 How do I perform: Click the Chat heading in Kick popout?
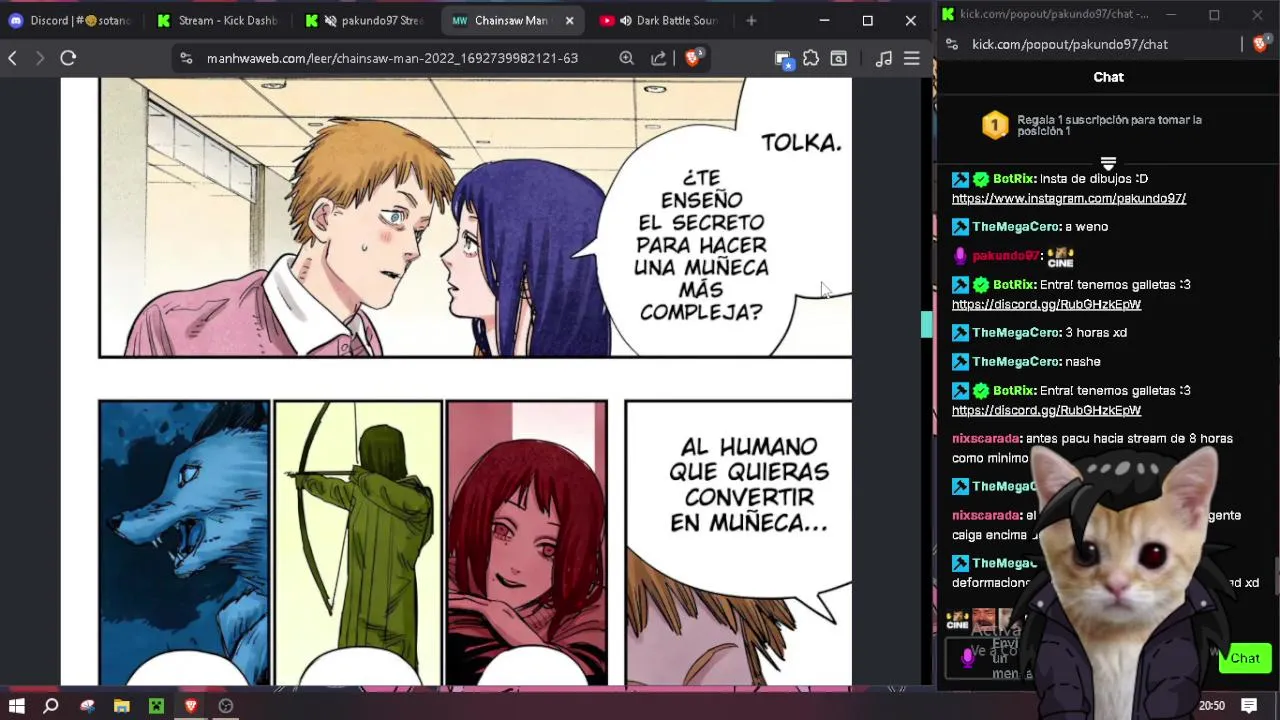point(1108,77)
